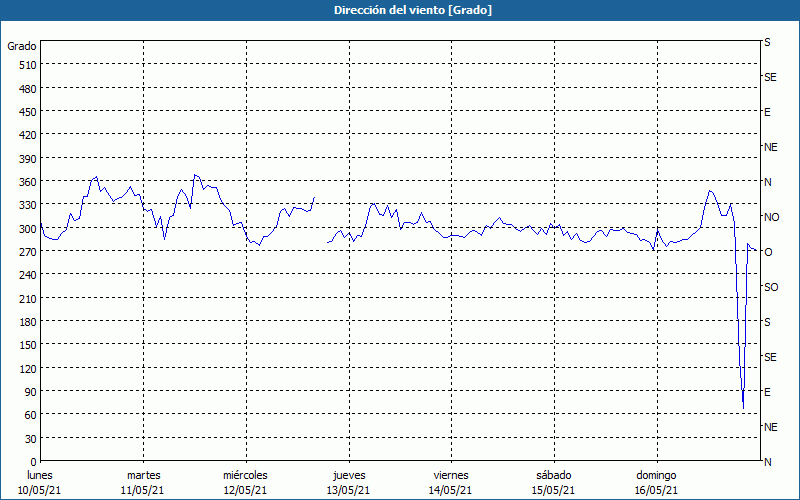Screen dimensions: 800x500
Task: Select the 180 degree axis label
Action: pyautogui.click(x=28, y=322)
